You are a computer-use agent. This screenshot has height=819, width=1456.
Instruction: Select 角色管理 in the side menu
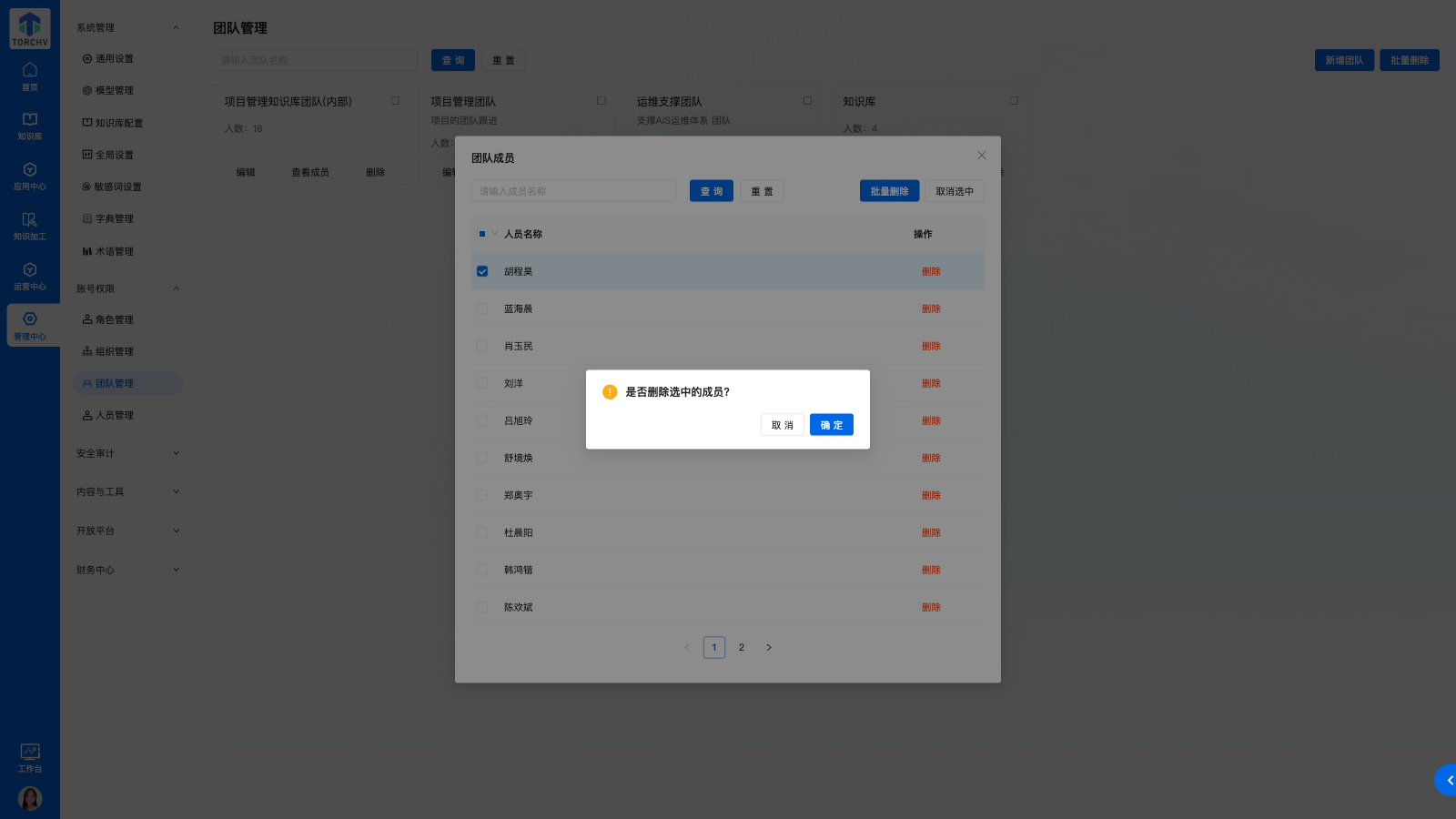tap(115, 319)
